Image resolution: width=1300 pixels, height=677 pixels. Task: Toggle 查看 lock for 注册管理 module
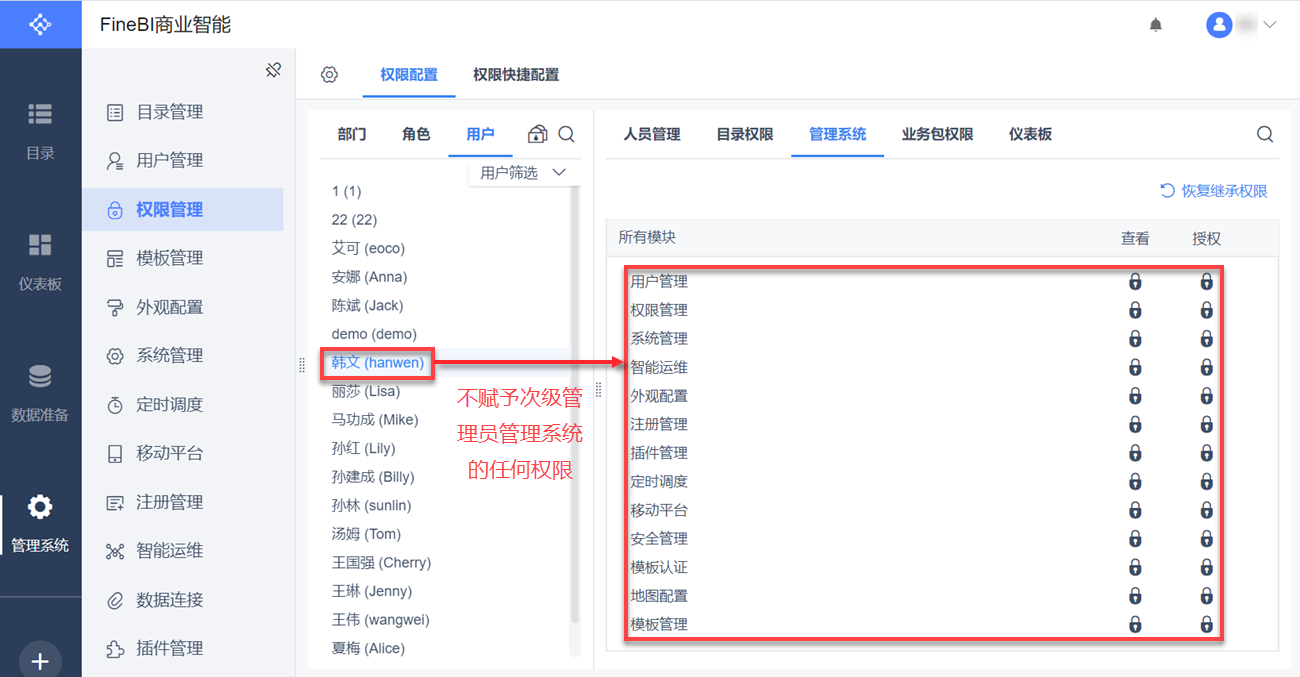coord(1135,424)
